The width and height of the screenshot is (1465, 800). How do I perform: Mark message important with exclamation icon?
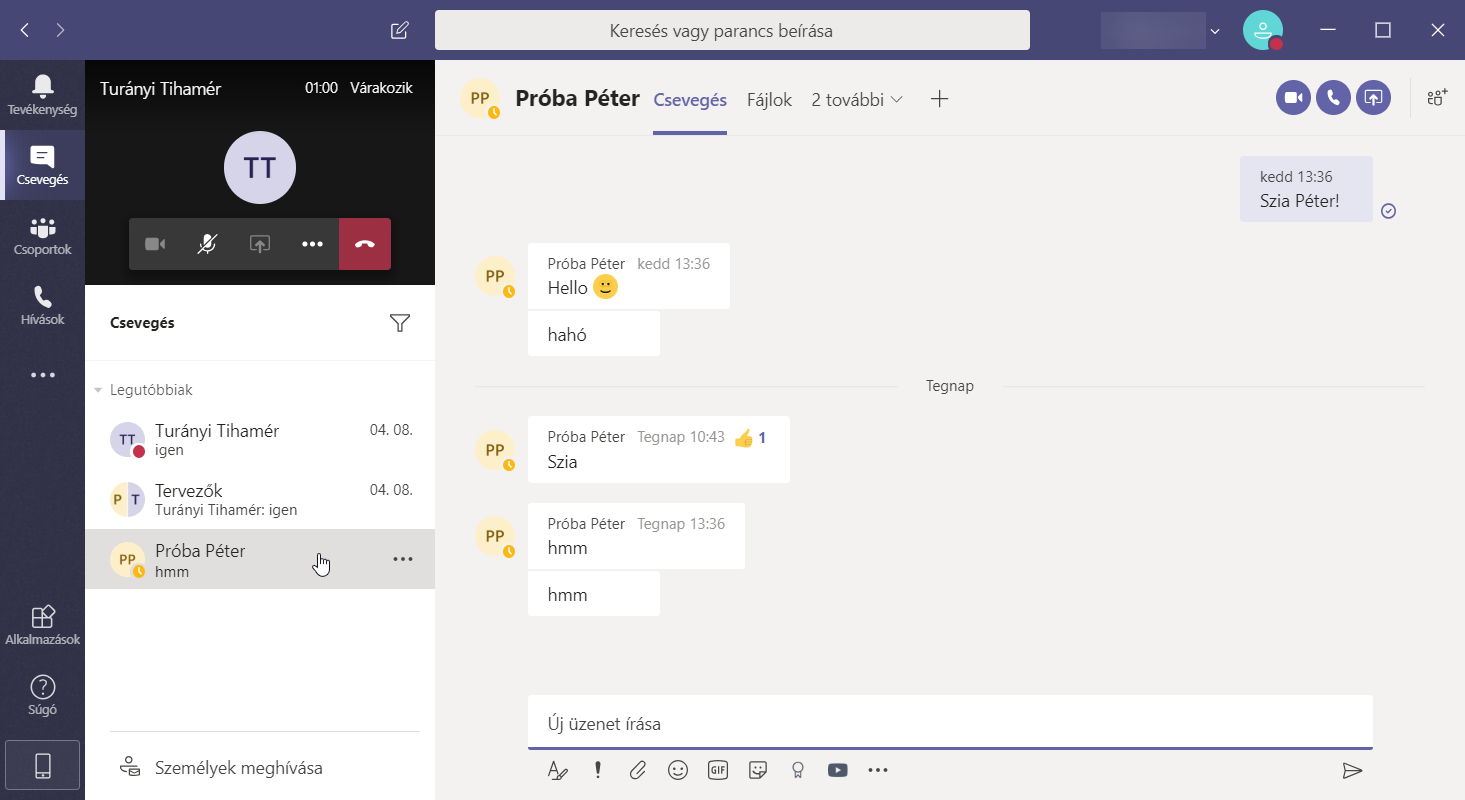598,770
